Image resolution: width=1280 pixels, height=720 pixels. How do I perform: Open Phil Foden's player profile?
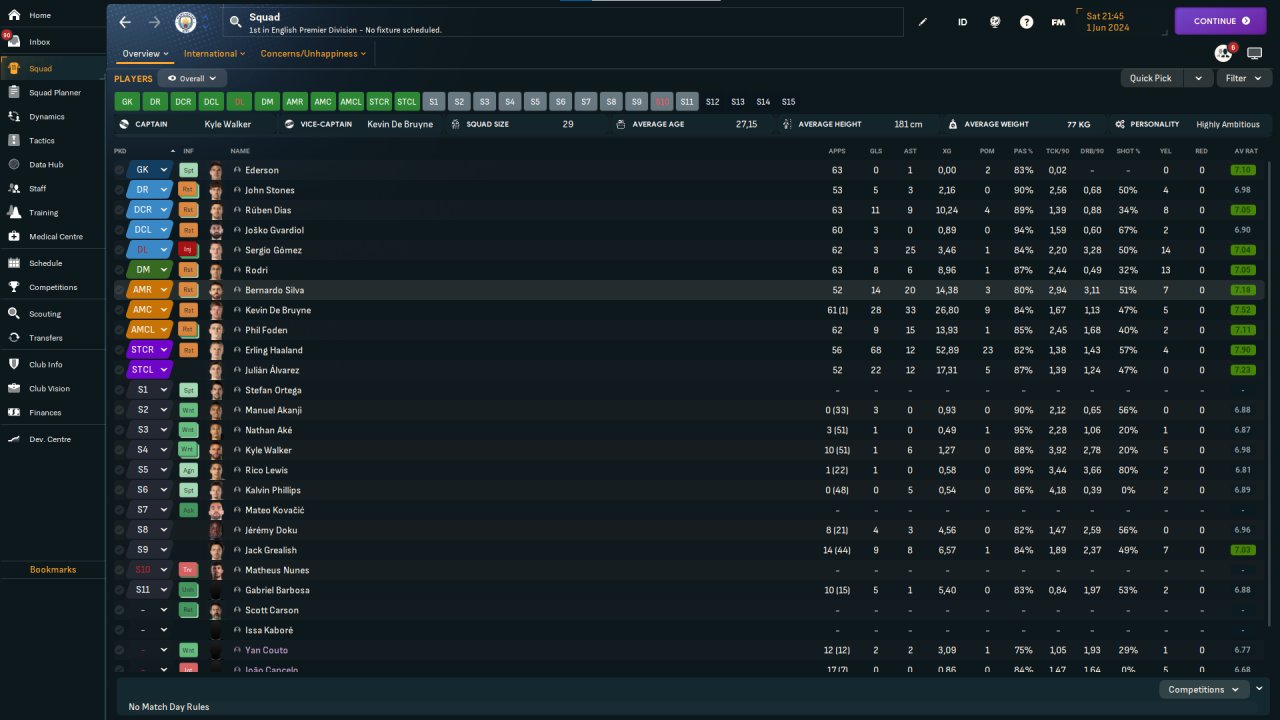(266, 330)
